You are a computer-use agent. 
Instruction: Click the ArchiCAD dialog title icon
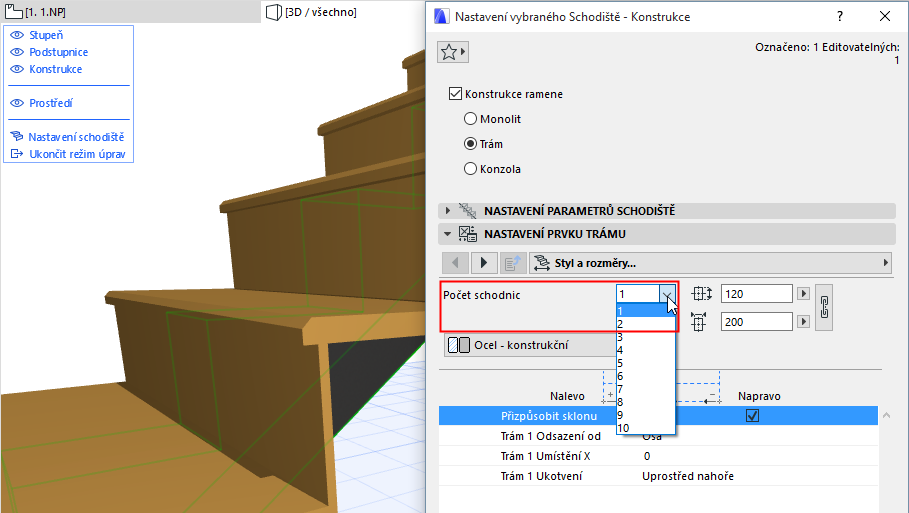coord(442,16)
